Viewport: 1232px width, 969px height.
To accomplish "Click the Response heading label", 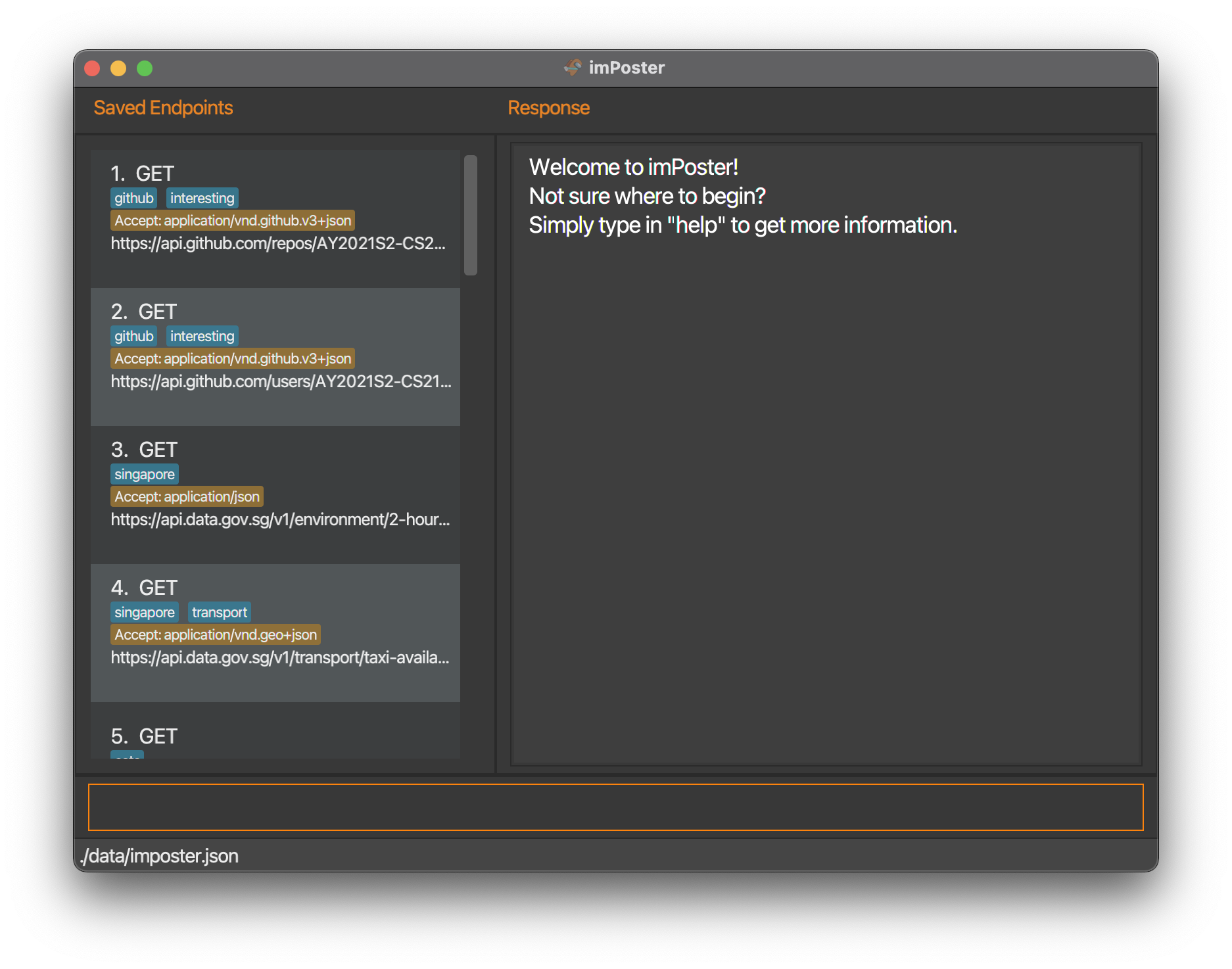I will (x=548, y=107).
